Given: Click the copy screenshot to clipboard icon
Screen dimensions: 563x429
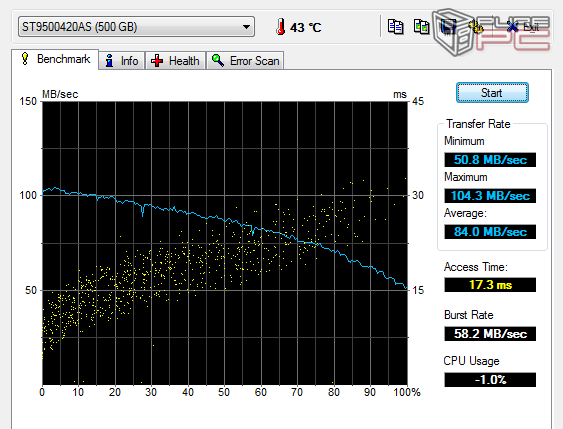Looking at the screenshot, I should pyautogui.click(x=422, y=27).
